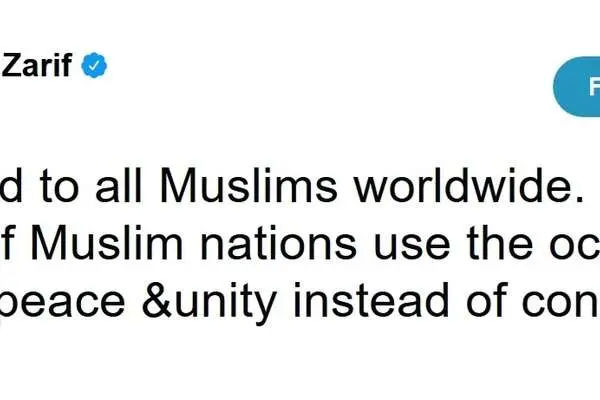600x400 pixels.
Task: Click the blue verified checkmark badge
Action: 94,65
